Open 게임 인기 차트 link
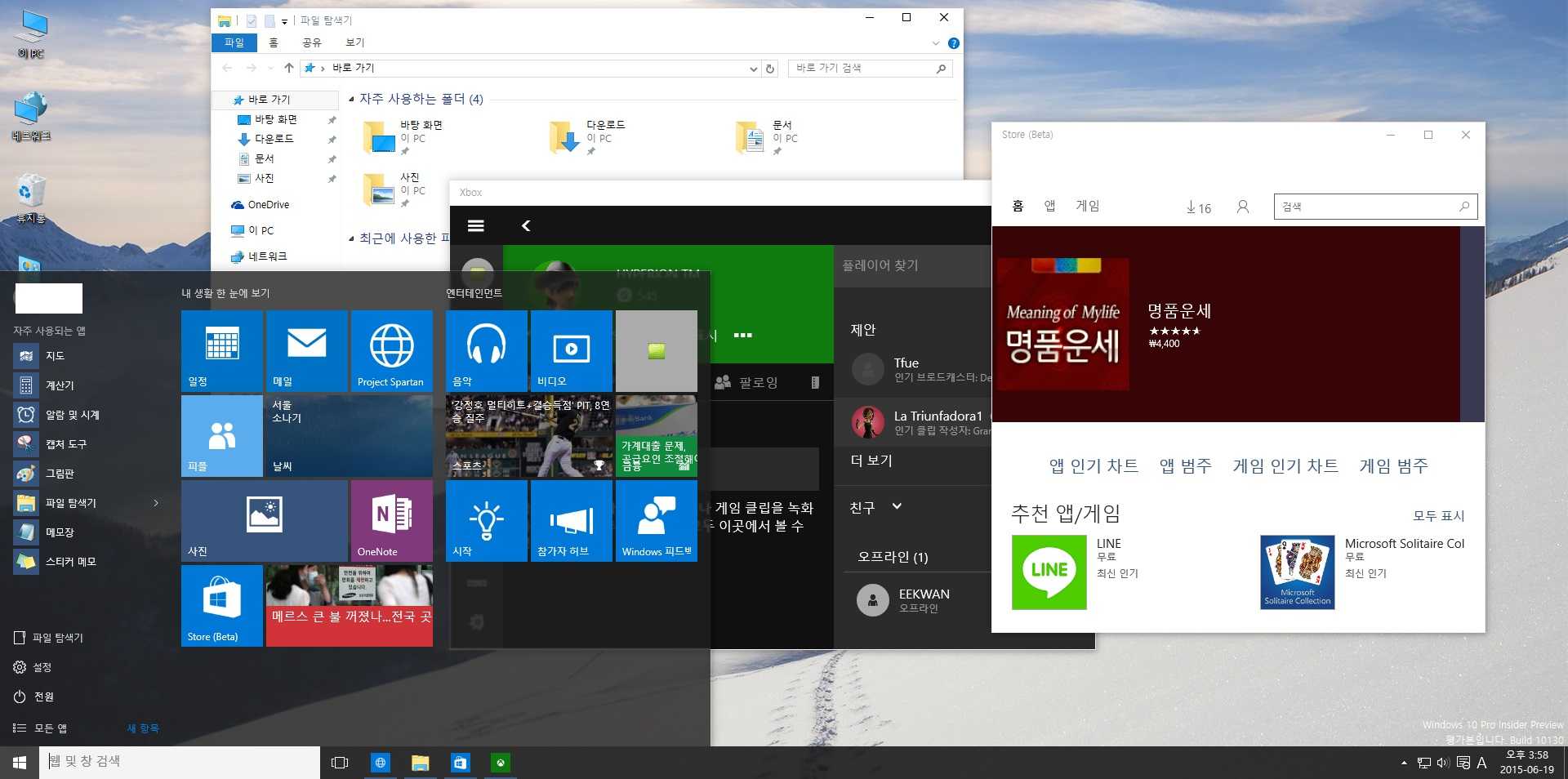The width and height of the screenshot is (1568, 779). pos(1285,466)
